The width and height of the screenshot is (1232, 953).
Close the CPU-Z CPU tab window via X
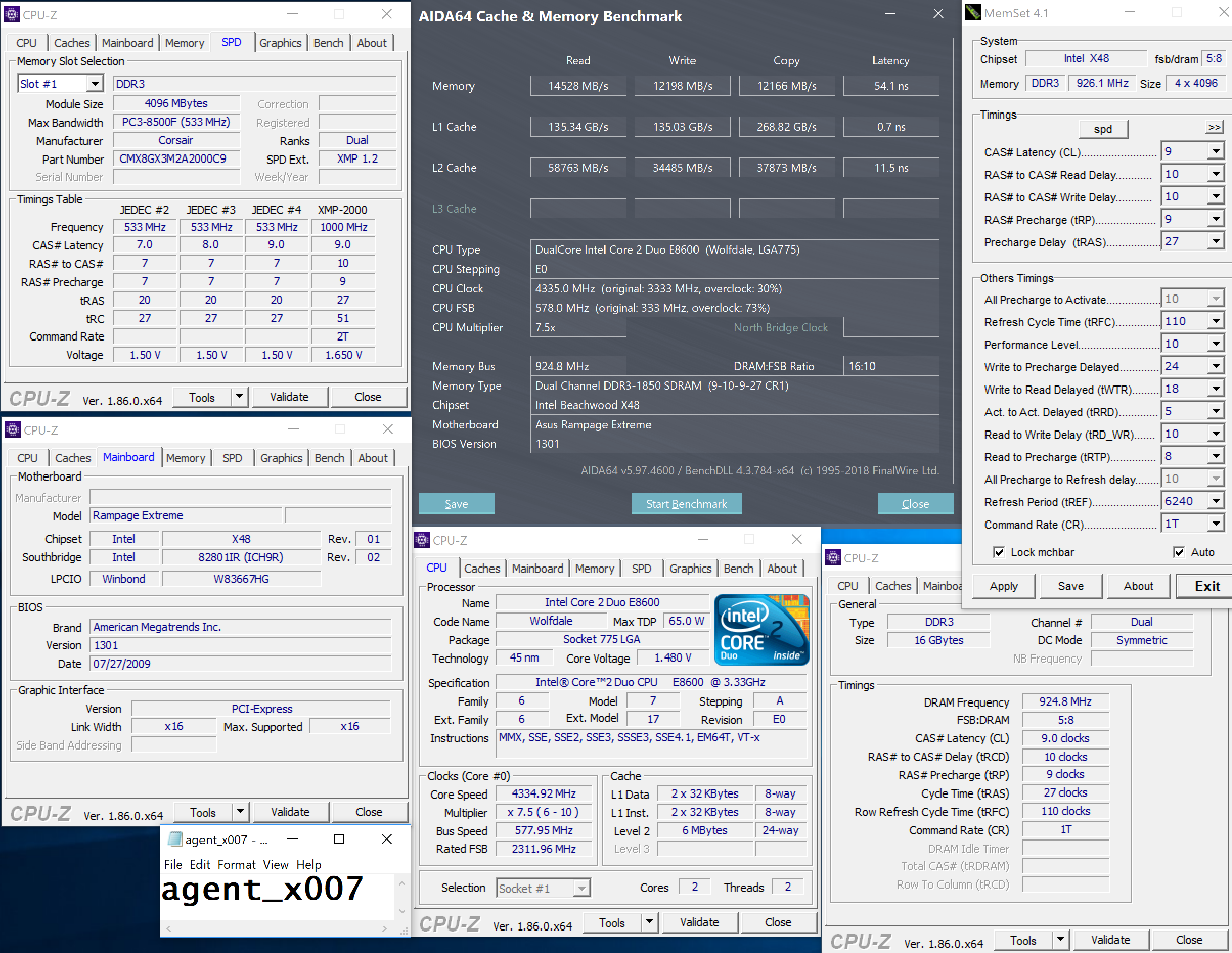point(796,540)
